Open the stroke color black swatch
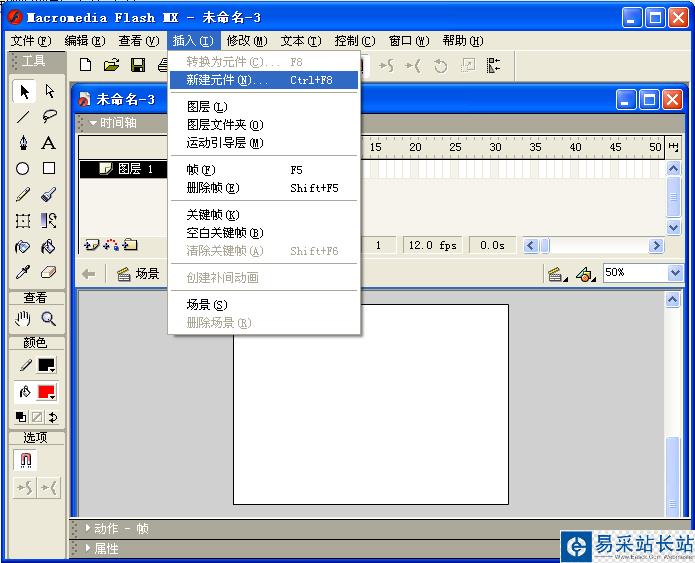Image resolution: width=695 pixels, height=563 pixels. click(47, 365)
